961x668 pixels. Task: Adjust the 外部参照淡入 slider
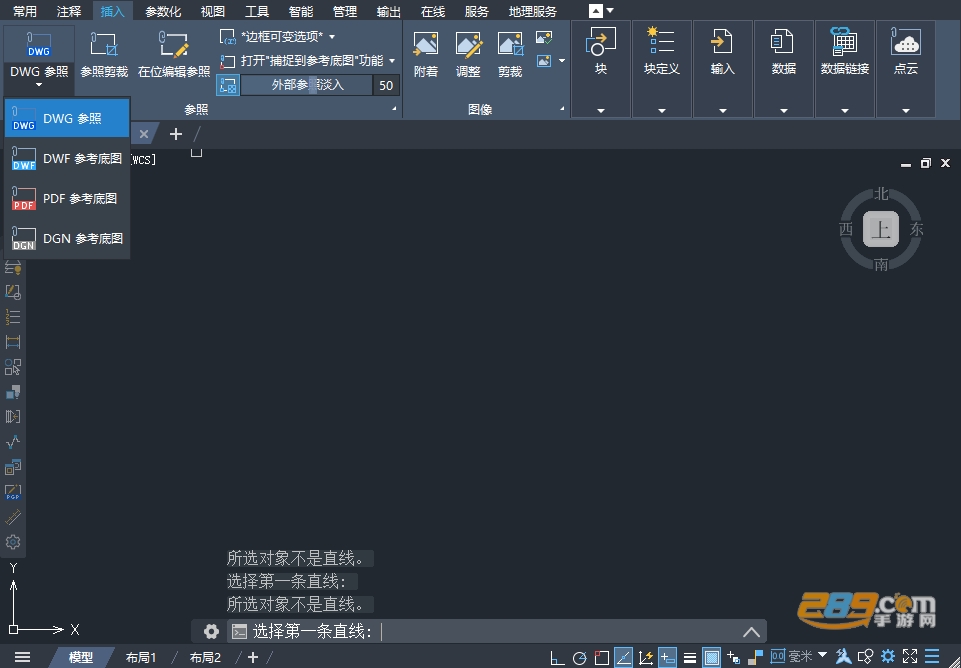[x=306, y=85]
